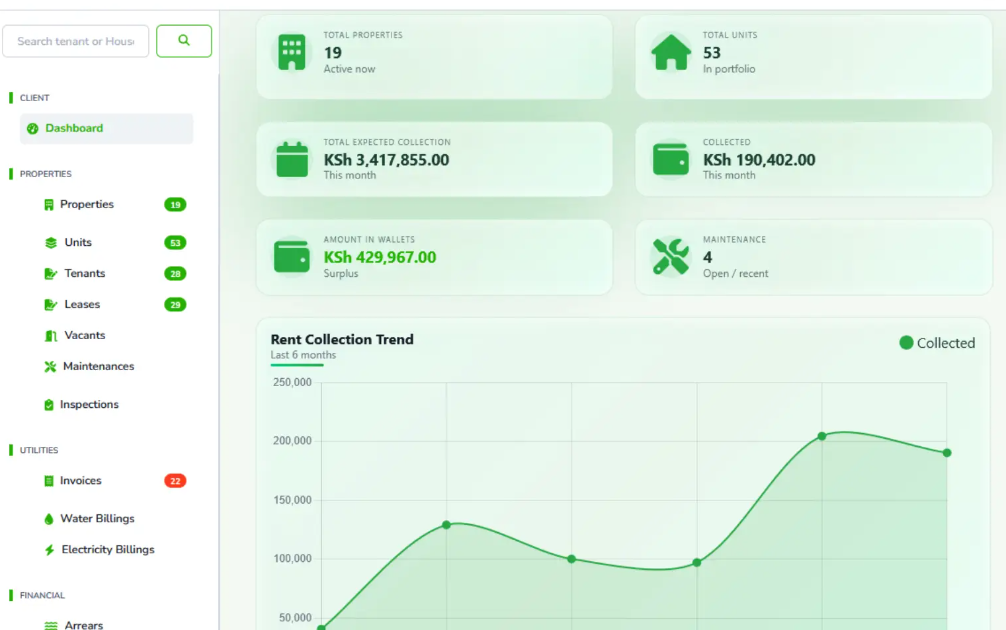Click the building icon on Total Properties card
This screenshot has width=1006, height=630.
[x=290, y=52]
